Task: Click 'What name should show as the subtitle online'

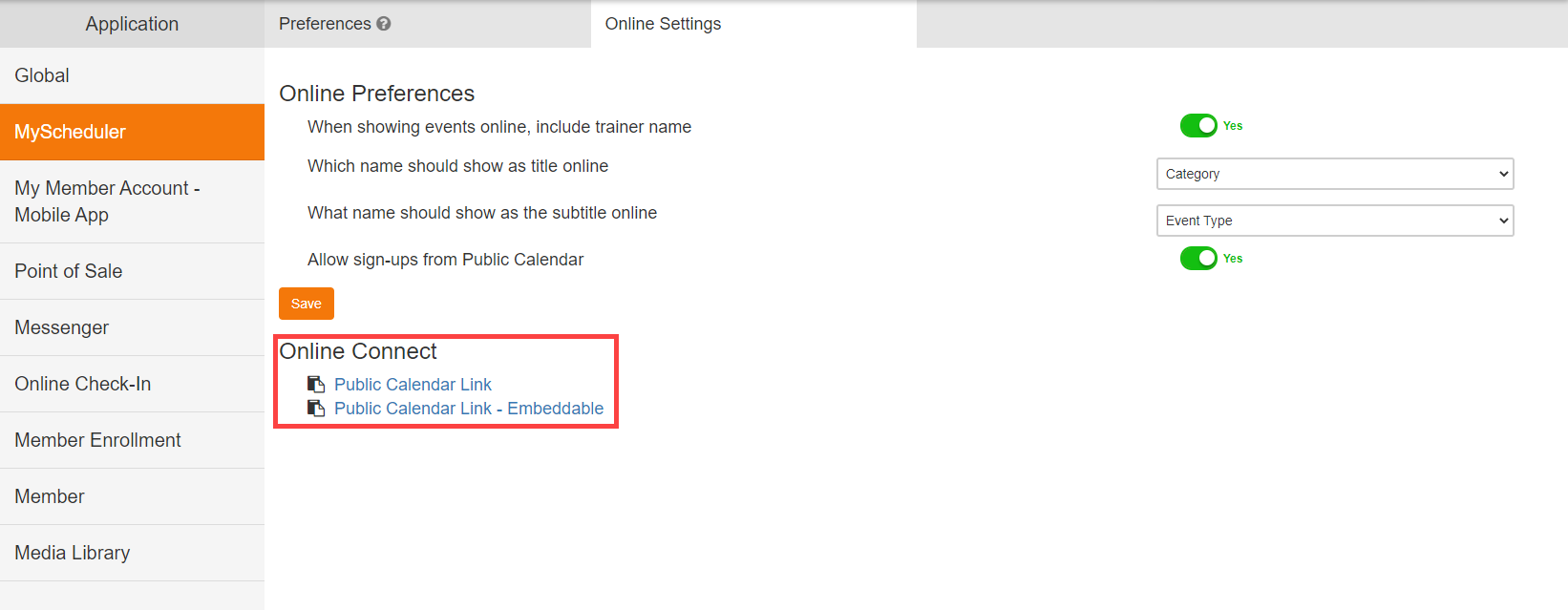Action: (482, 213)
